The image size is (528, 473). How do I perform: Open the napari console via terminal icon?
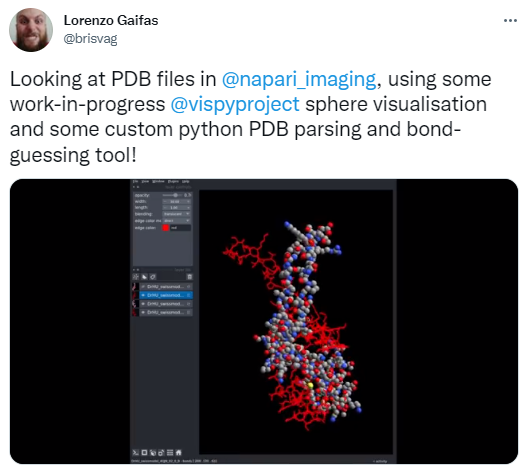136,452
